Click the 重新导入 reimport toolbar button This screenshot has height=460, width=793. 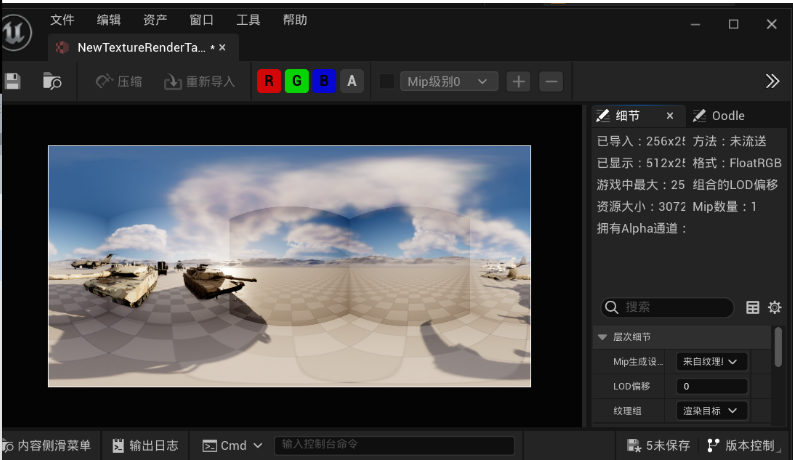point(200,81)
